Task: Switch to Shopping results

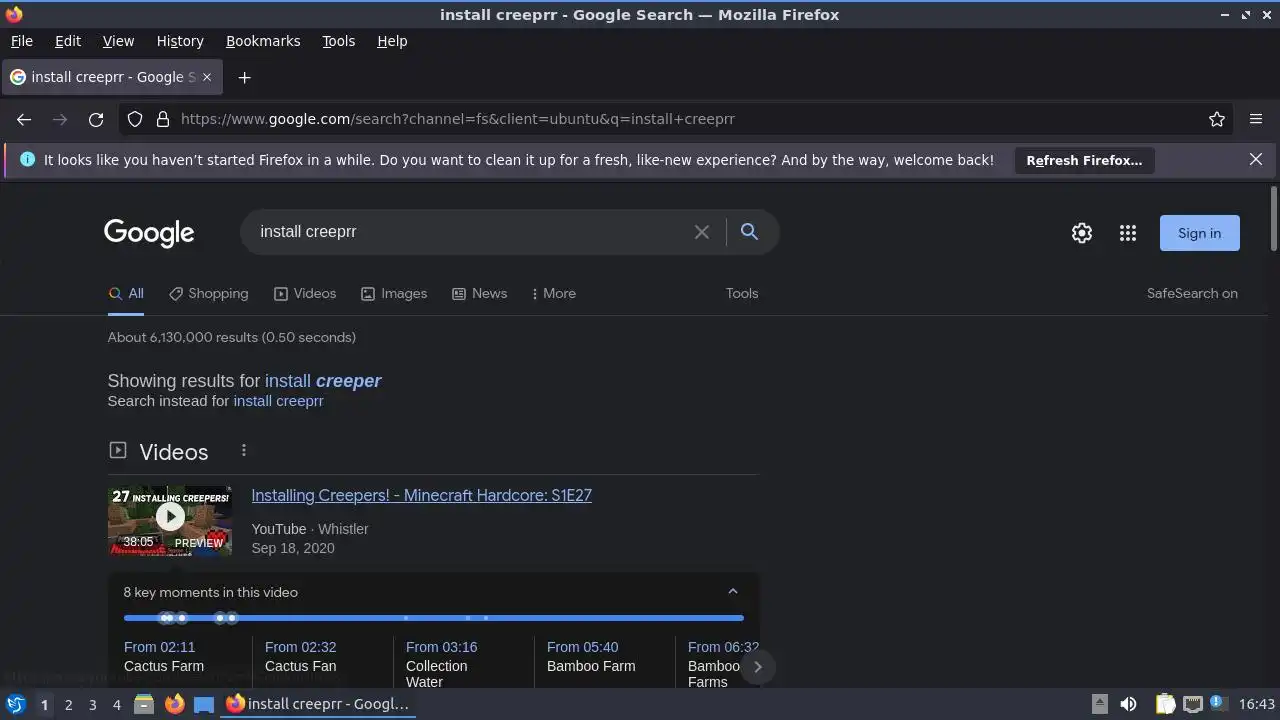Action: pos(208,293)
